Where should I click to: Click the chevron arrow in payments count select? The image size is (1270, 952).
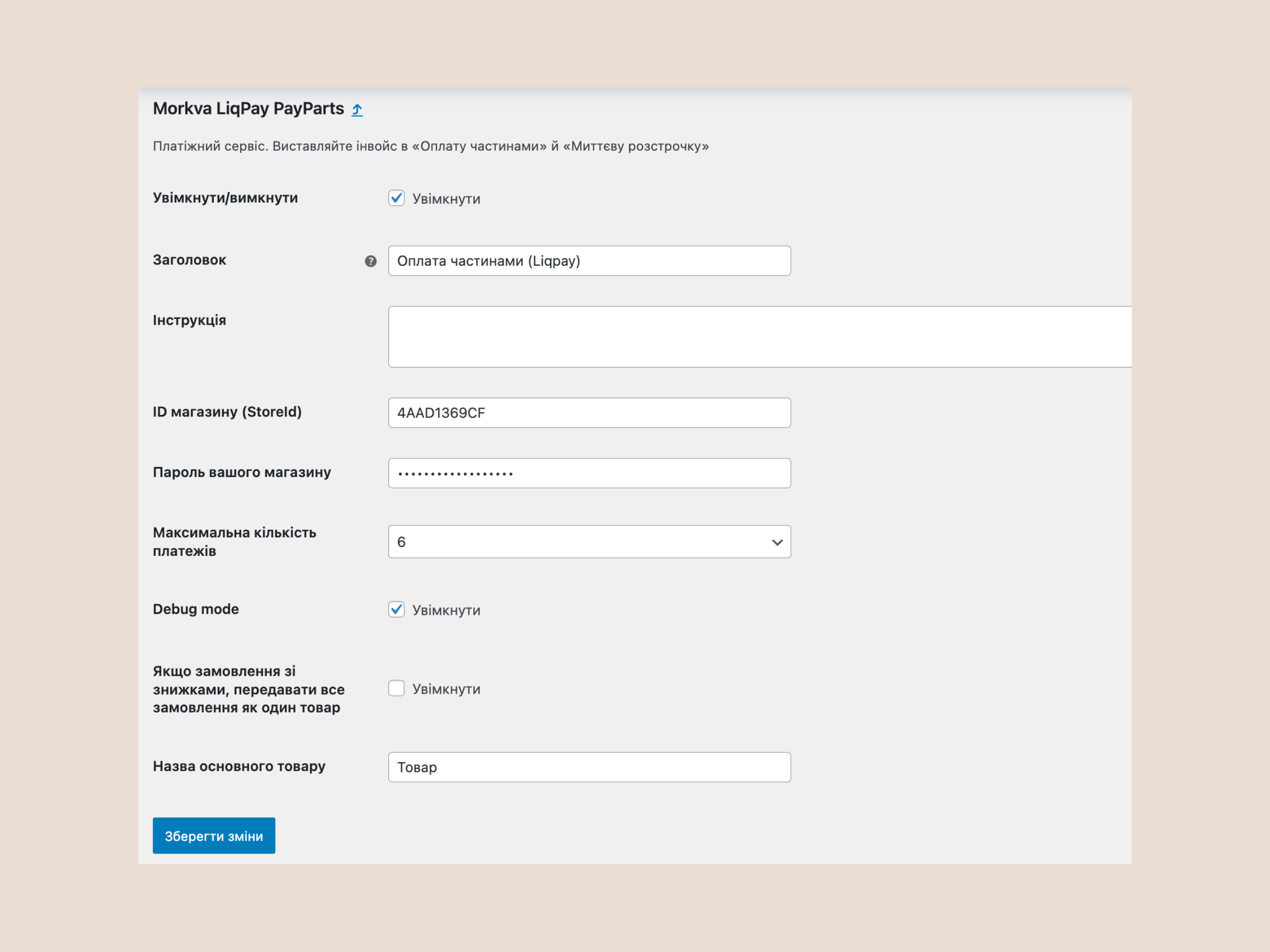point(777,542)
